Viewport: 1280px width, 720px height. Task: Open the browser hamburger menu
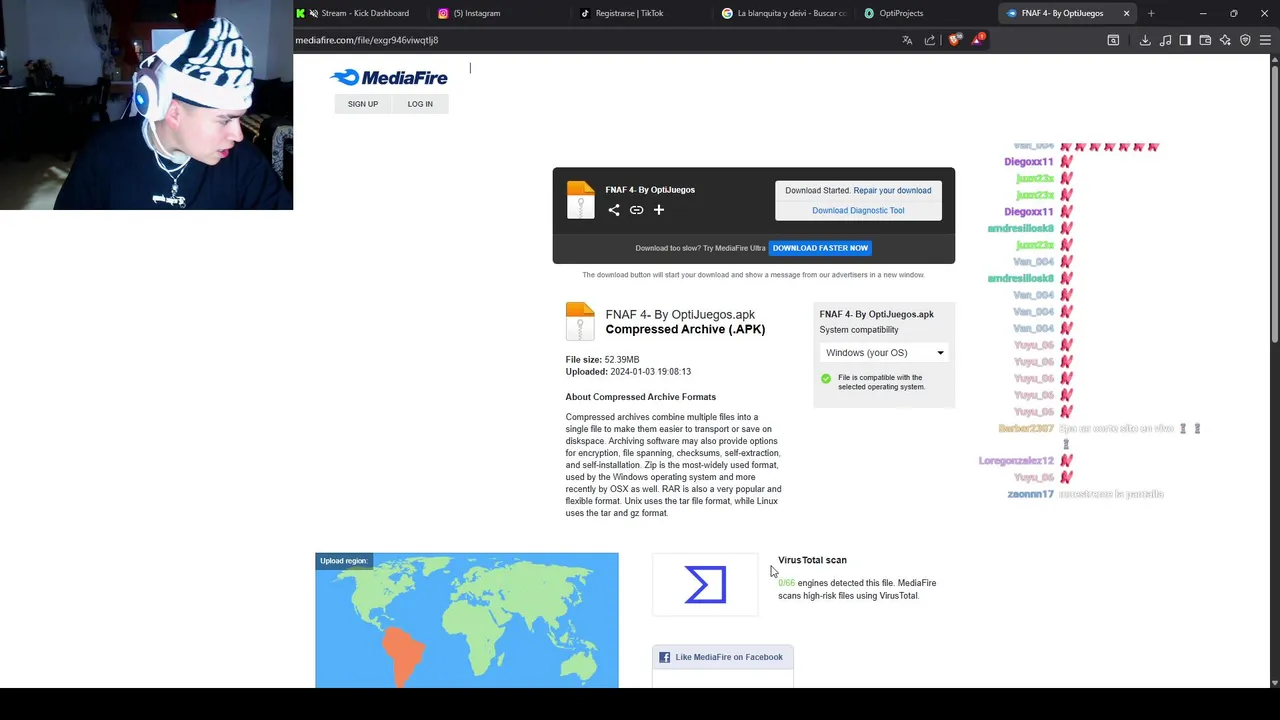1266,40
